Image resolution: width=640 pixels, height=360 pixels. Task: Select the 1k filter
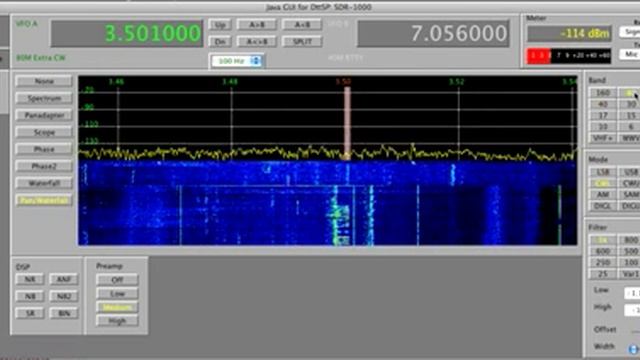(603, 240)
